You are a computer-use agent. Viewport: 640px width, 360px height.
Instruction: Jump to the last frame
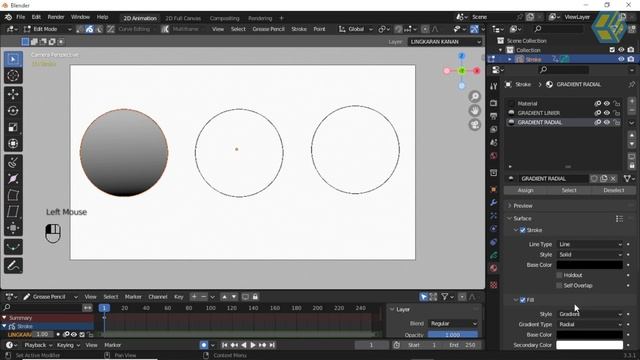pyautogui.click(x=272, y=345)
